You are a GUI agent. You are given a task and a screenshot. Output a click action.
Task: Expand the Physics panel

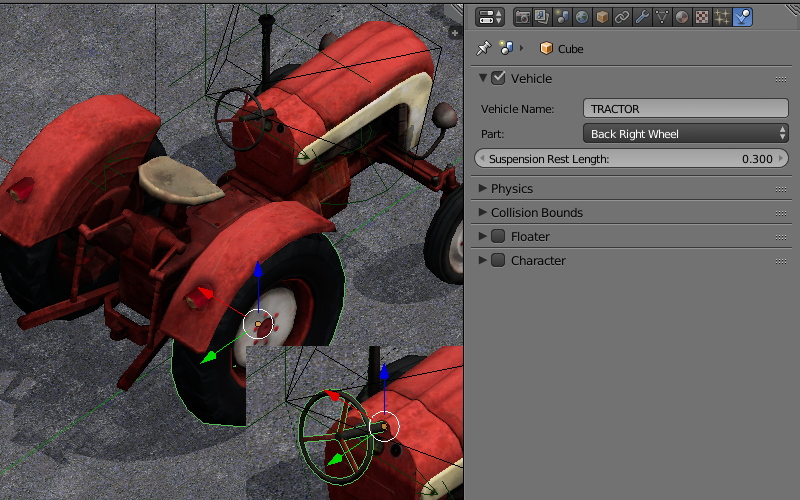[482, 188]
